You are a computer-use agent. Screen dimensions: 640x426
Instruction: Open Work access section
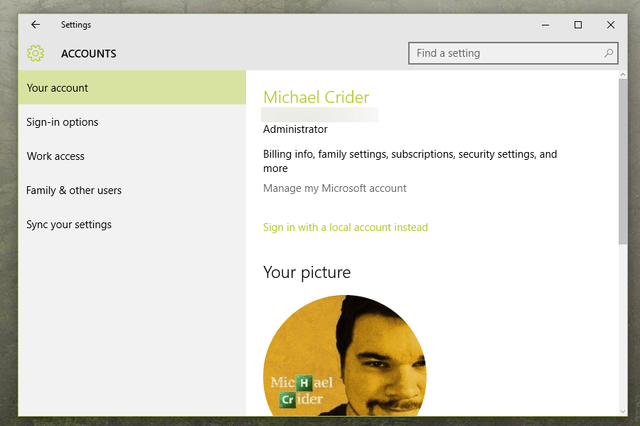[132, 156]
